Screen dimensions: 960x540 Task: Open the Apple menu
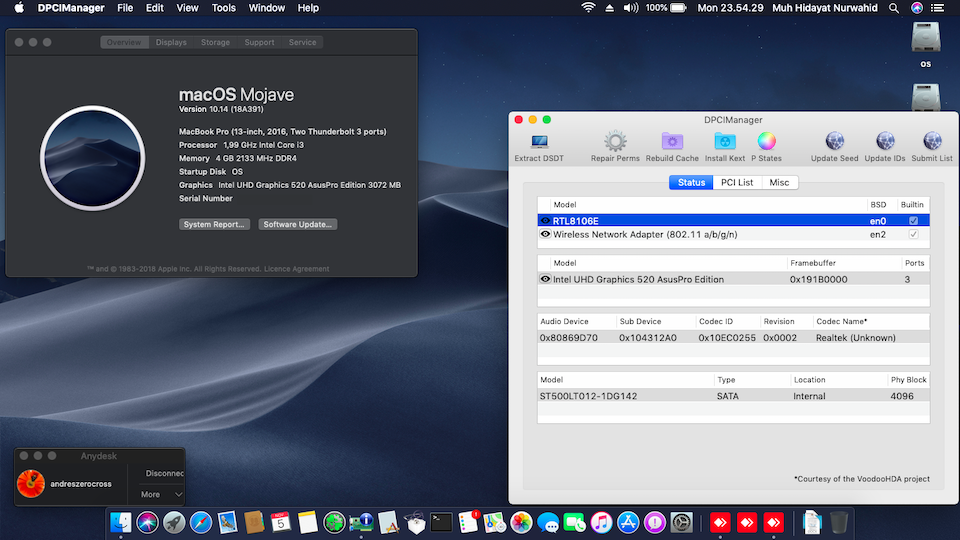pyautogui.click(x=19, y=8)
